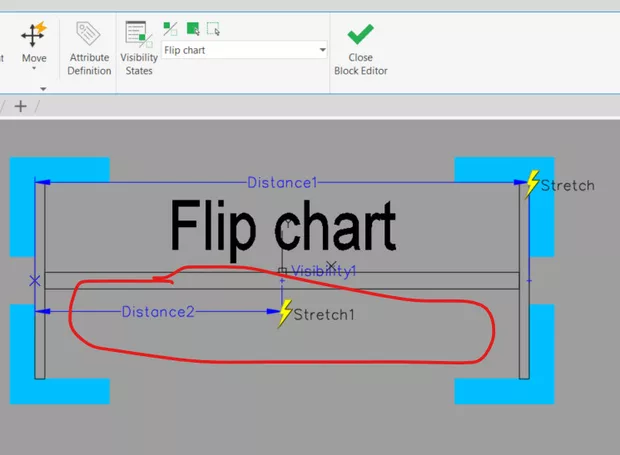Click the Stretch action label
620x455 pixels.
point(567,185)
